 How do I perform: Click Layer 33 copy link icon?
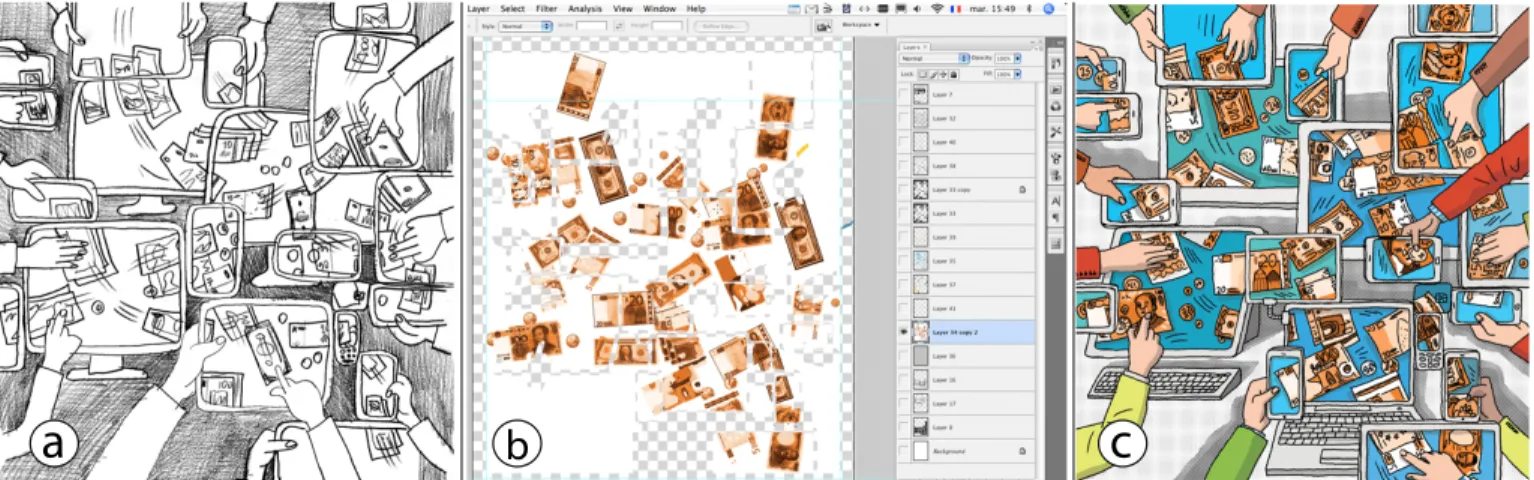tap(1022, 190)
